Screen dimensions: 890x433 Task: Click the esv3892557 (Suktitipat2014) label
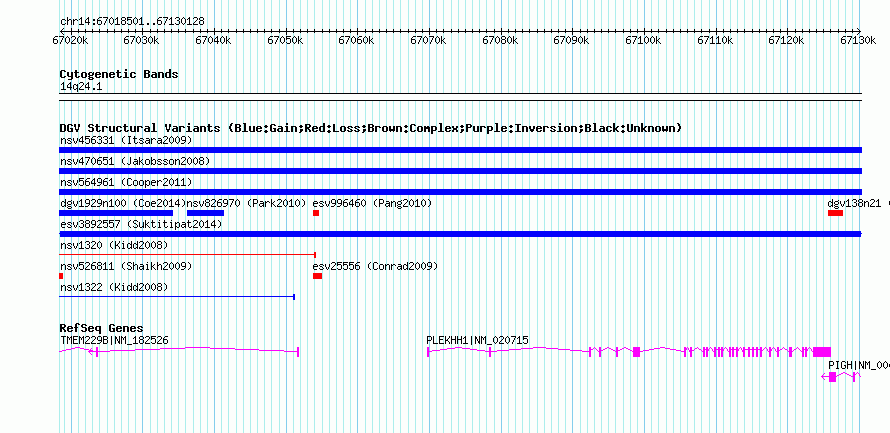click(141, 224)
